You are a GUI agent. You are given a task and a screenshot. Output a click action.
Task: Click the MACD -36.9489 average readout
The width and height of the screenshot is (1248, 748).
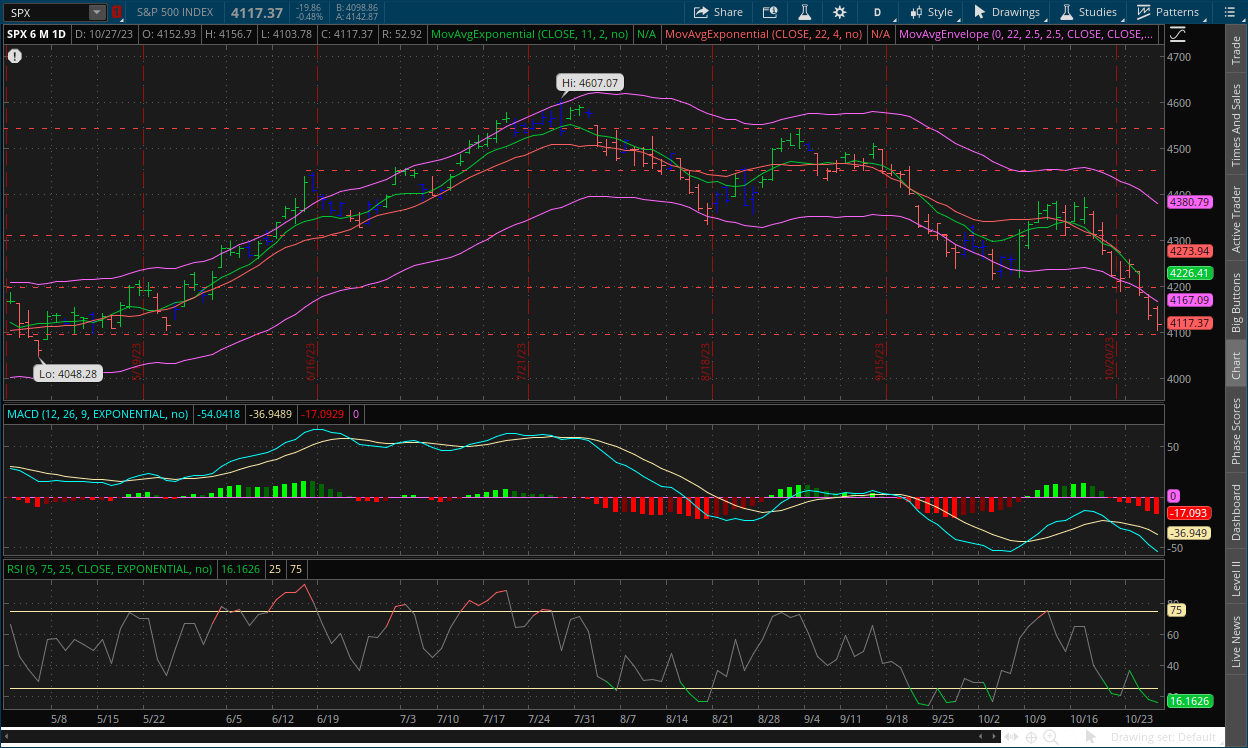tap(271, 413)
